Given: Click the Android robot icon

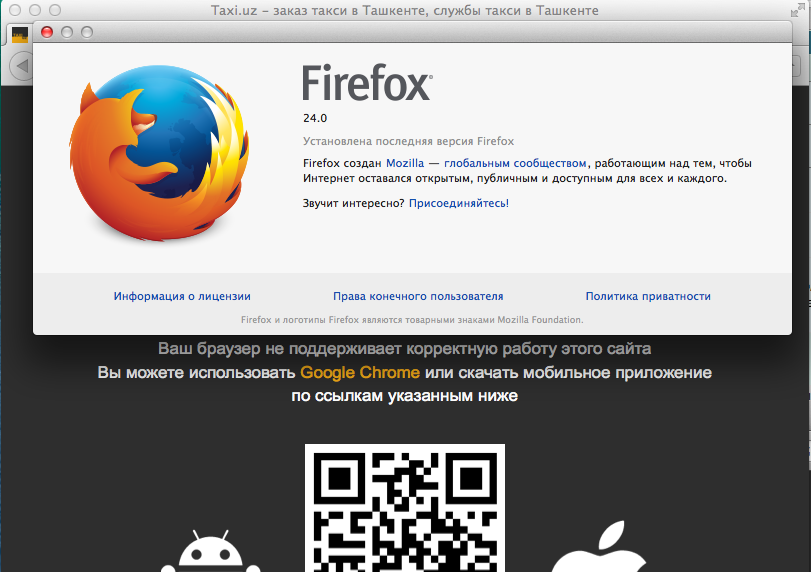Looking at the screenshot, I should [x=211, y=551].
